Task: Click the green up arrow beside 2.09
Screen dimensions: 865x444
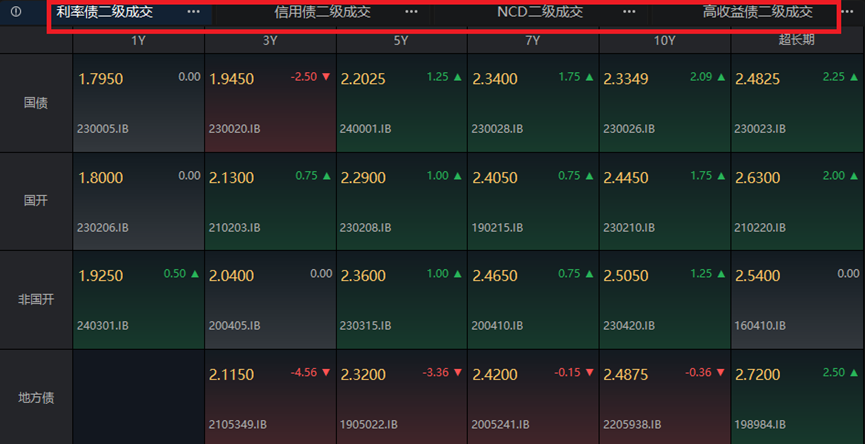Action: pyautogui.click(x=720, y=77)
